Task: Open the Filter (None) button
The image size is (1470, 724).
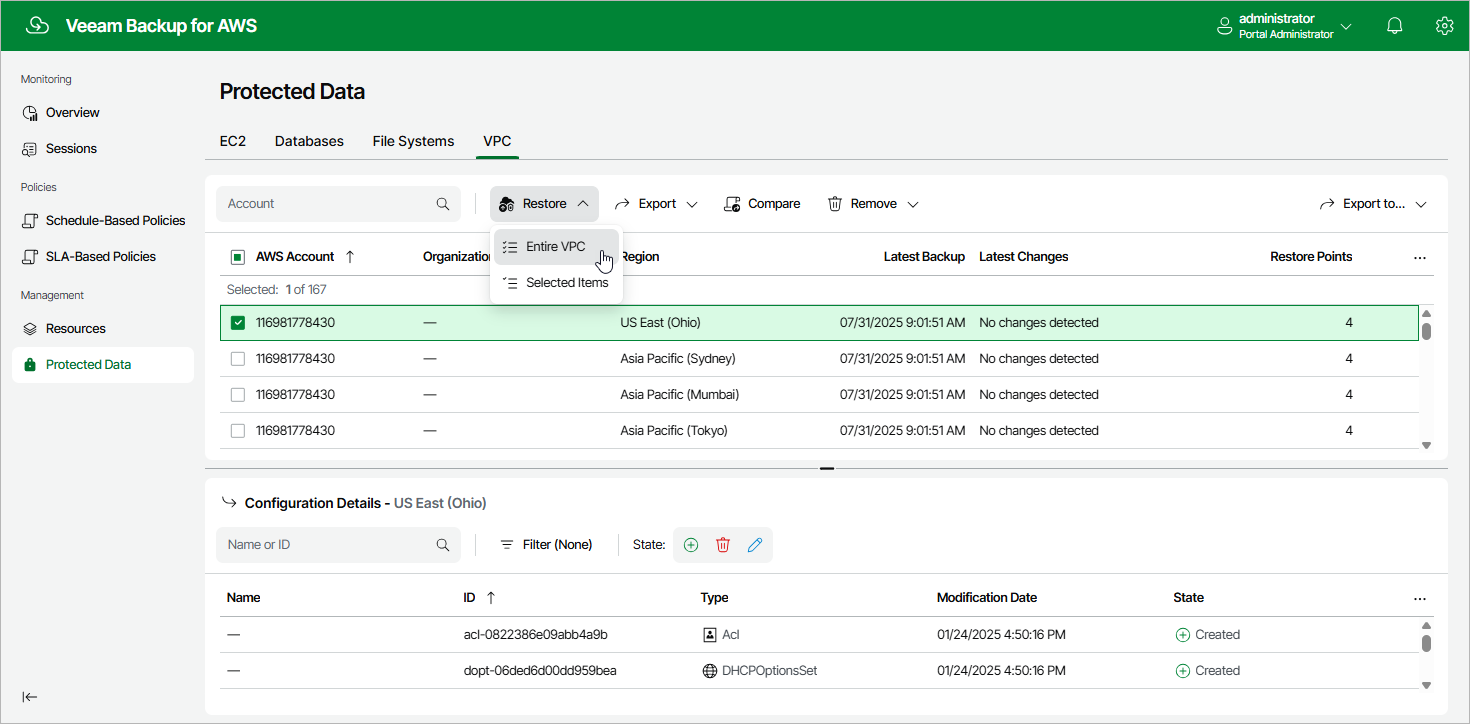Action: pyautogui.click(x=546, y=545)
